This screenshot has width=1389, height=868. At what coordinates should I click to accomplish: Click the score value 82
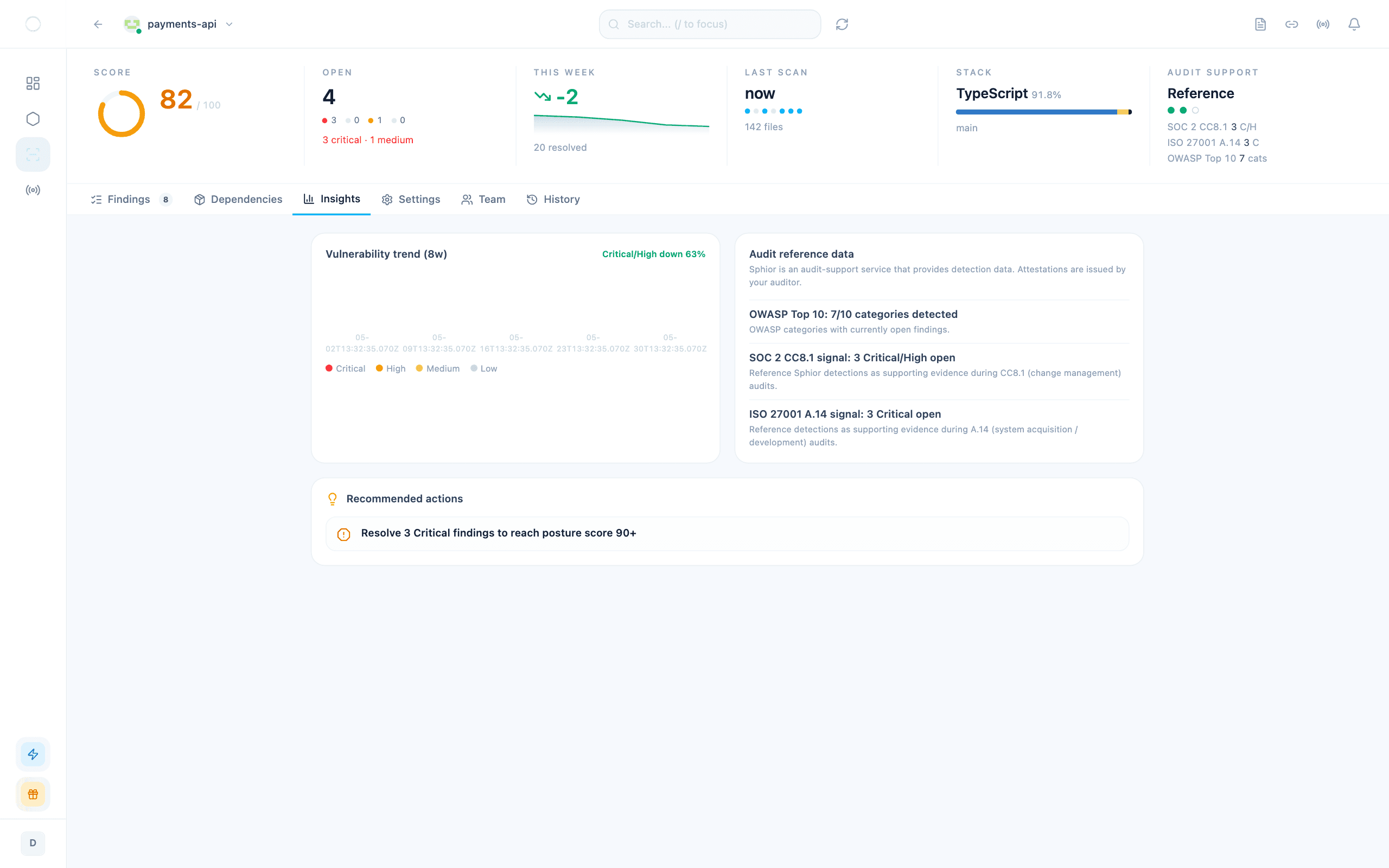click(176, 99)
